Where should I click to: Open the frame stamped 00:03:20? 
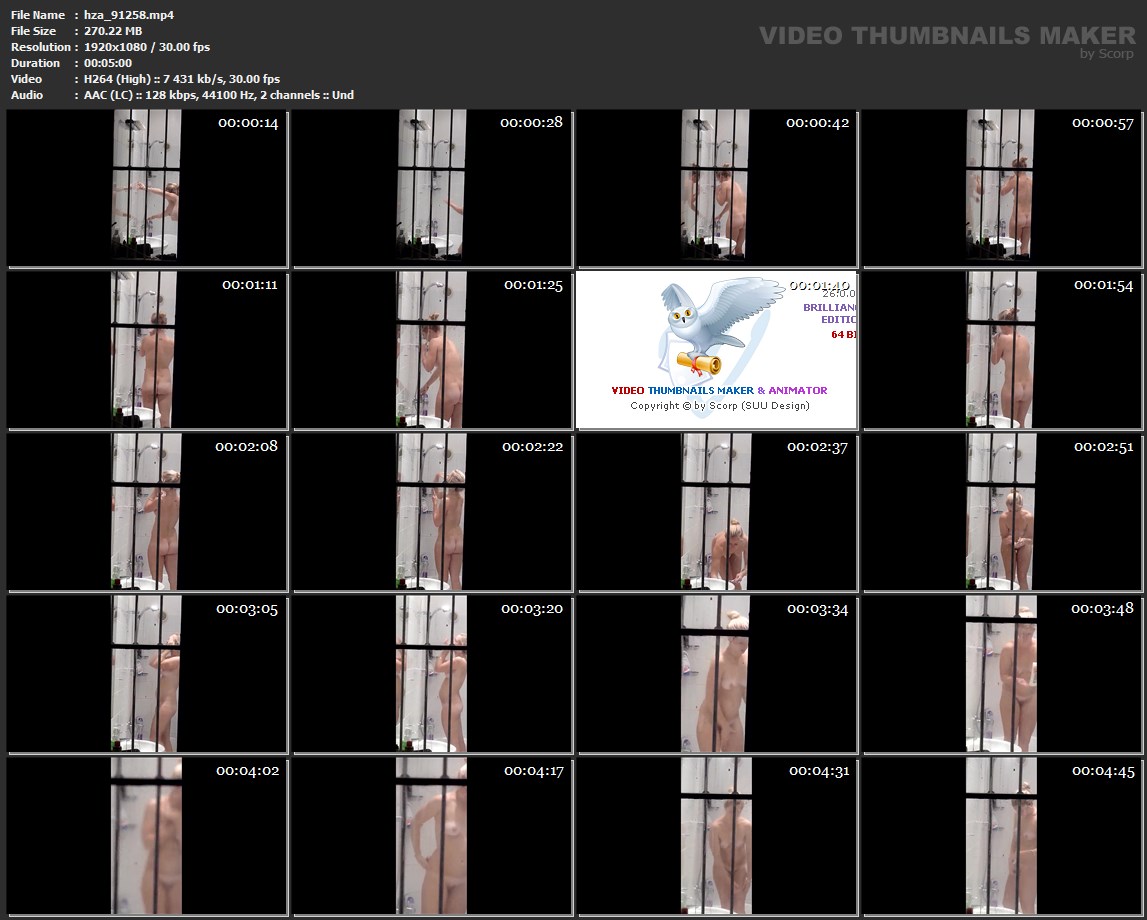coord(432,674)
